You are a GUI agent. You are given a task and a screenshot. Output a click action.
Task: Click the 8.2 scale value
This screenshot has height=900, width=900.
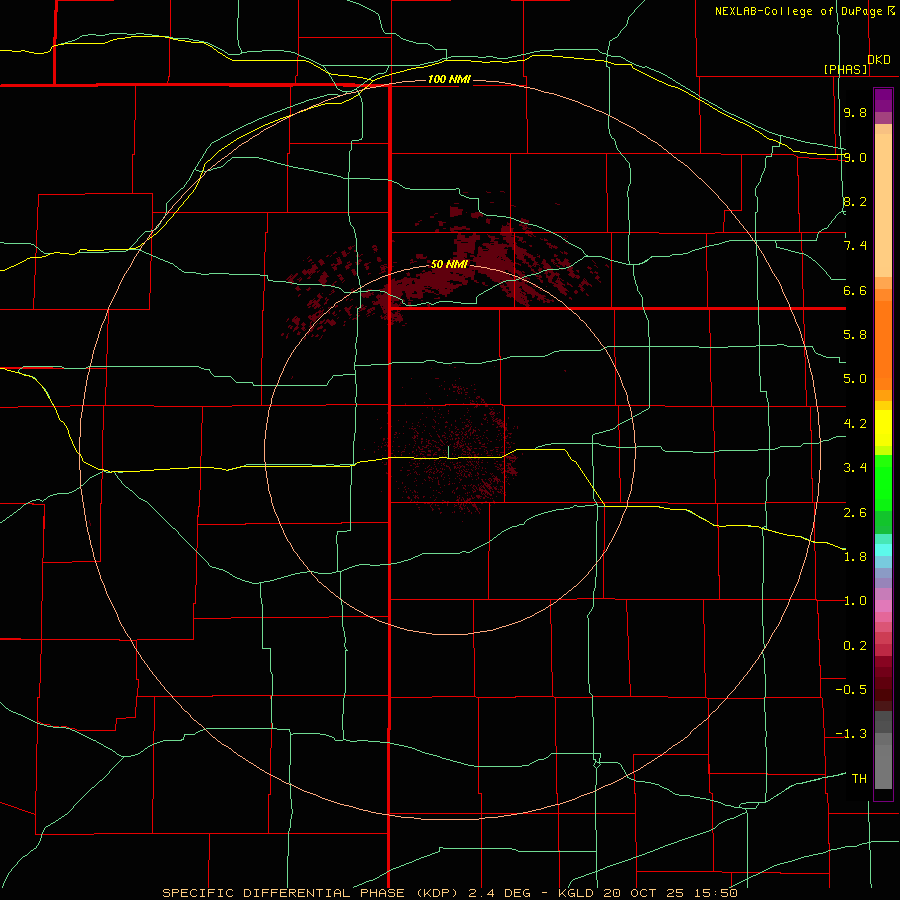tap(855, 201)
